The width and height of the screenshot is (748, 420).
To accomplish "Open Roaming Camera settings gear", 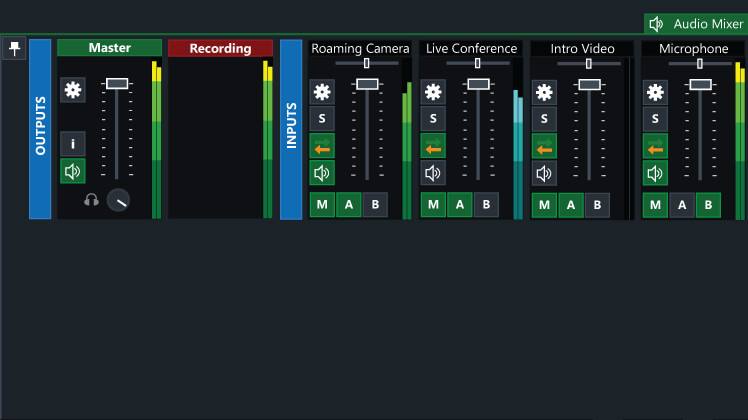I will pos(321,92).
